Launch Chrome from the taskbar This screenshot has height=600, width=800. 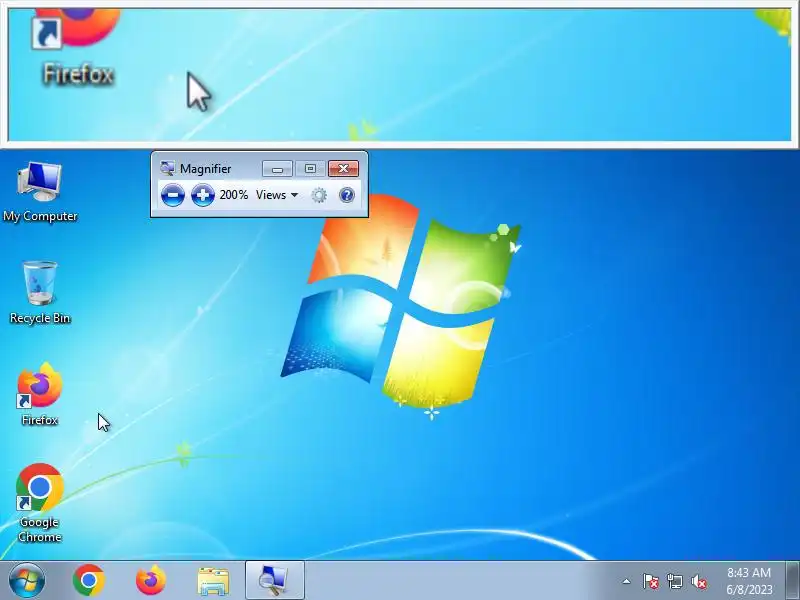[x=89, y=581]
